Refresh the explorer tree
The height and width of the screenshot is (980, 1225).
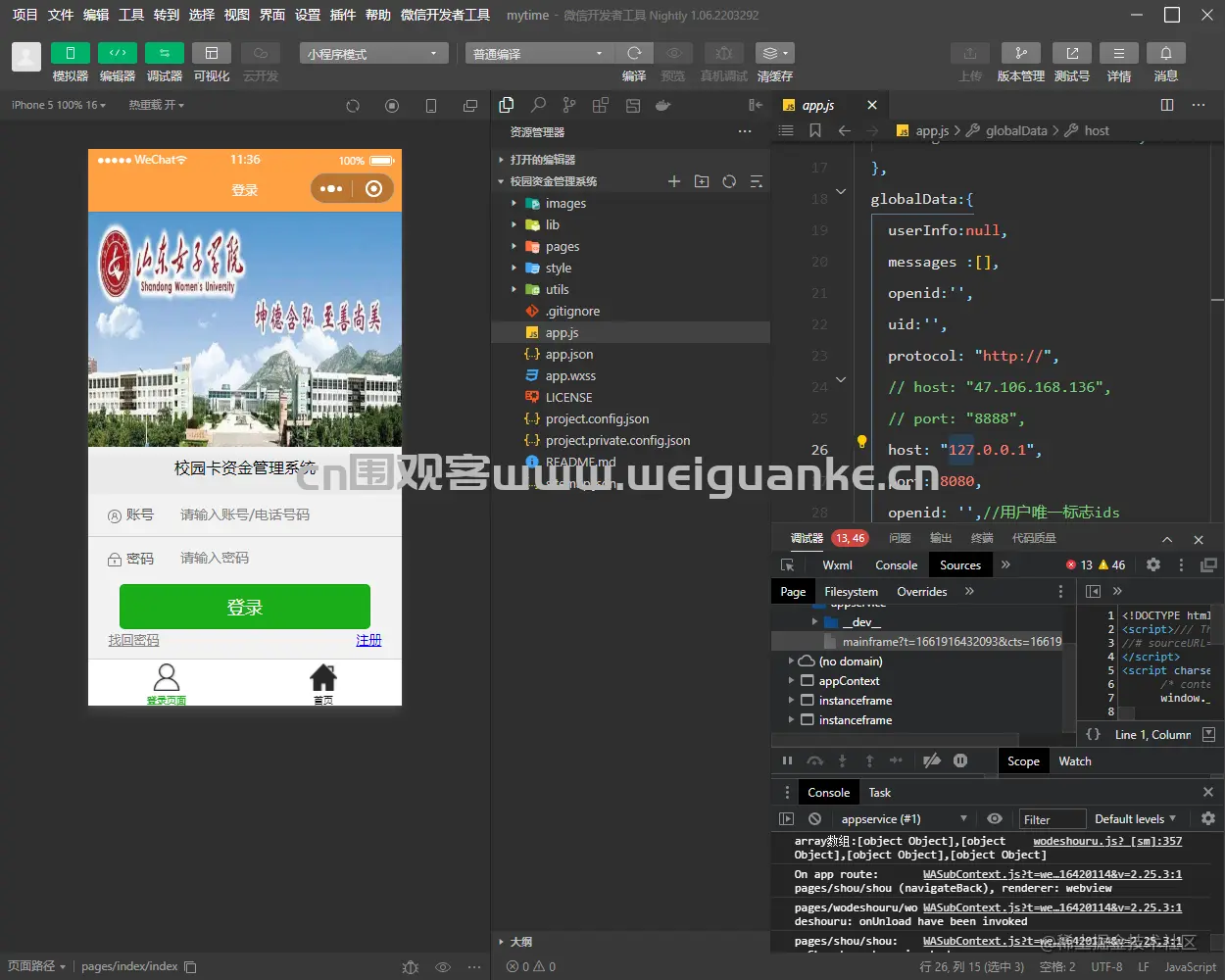point(729,181)
